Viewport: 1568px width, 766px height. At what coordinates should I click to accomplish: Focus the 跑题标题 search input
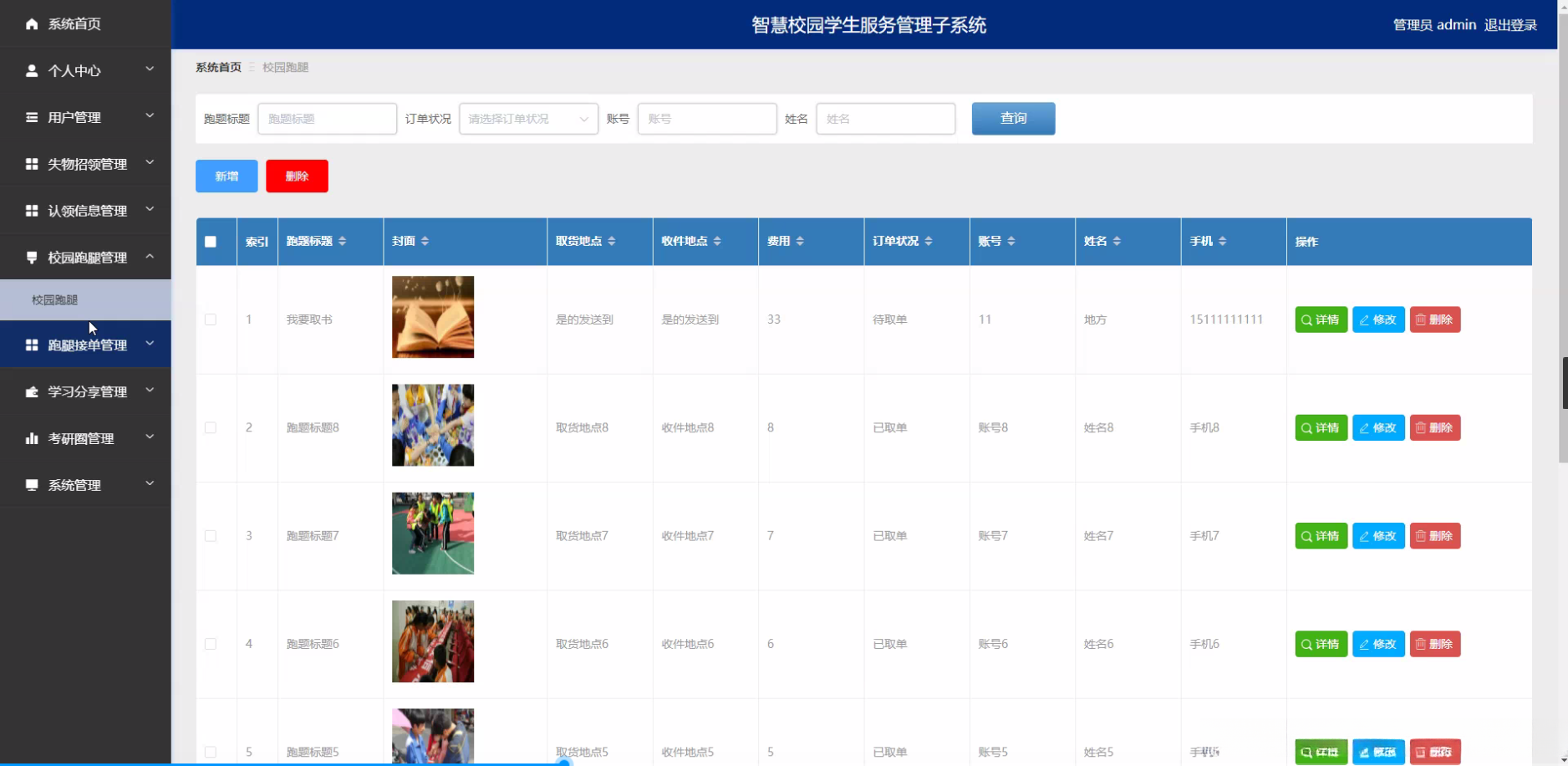point(327,119)
